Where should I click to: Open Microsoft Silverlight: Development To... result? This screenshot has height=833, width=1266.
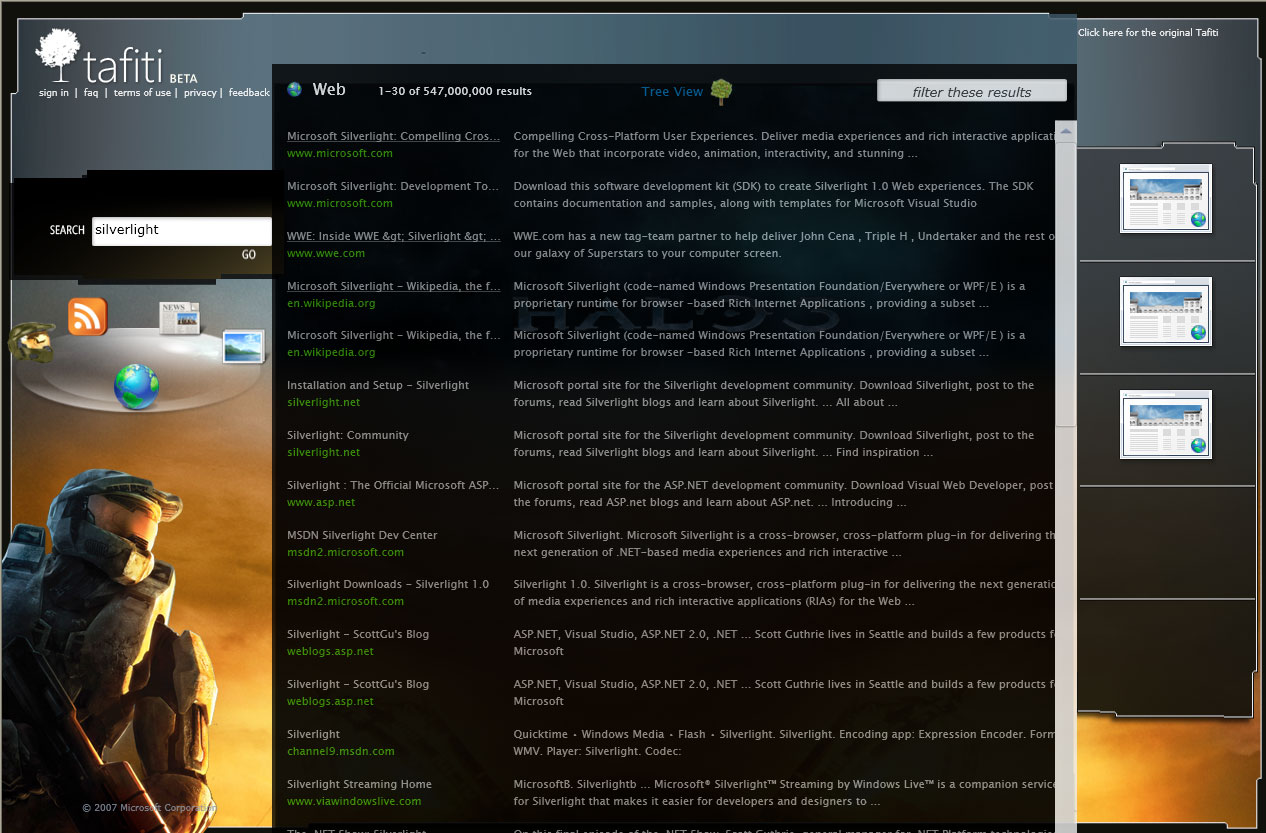click(x=393, y=187)
